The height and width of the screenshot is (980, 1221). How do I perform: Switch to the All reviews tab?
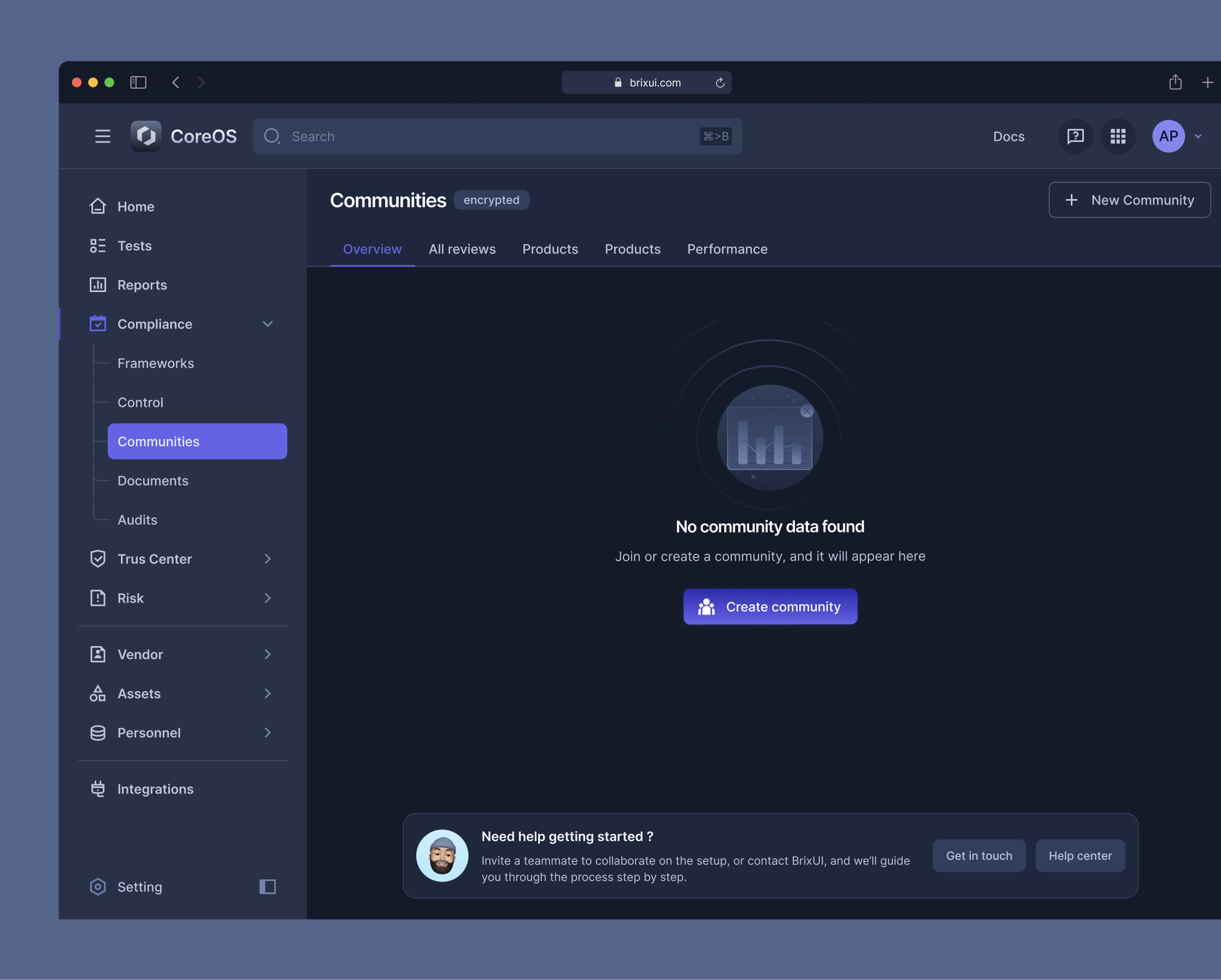click(x=462, y=249)
